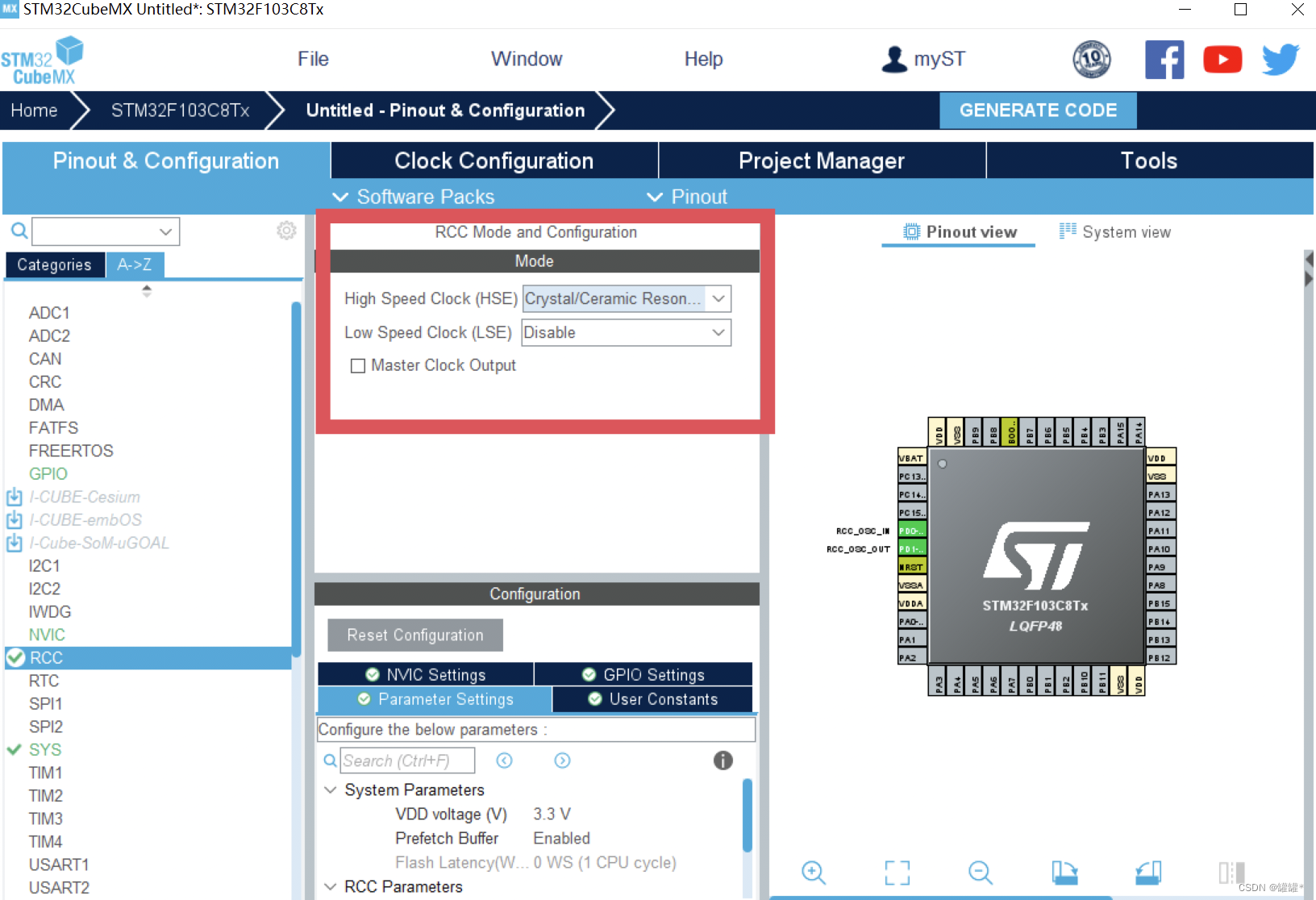
Task: Click the PA13 pin on the chip
Action: 1161,494
